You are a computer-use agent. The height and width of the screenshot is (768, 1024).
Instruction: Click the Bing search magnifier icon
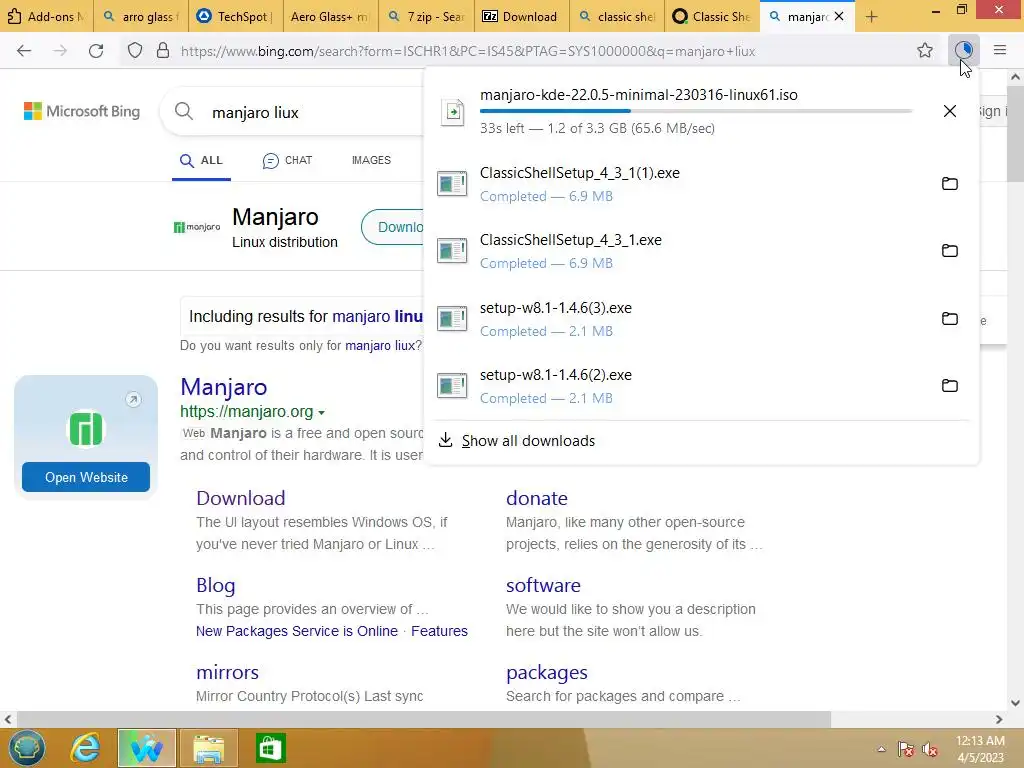pyautogui.click(x=184, y=111)
